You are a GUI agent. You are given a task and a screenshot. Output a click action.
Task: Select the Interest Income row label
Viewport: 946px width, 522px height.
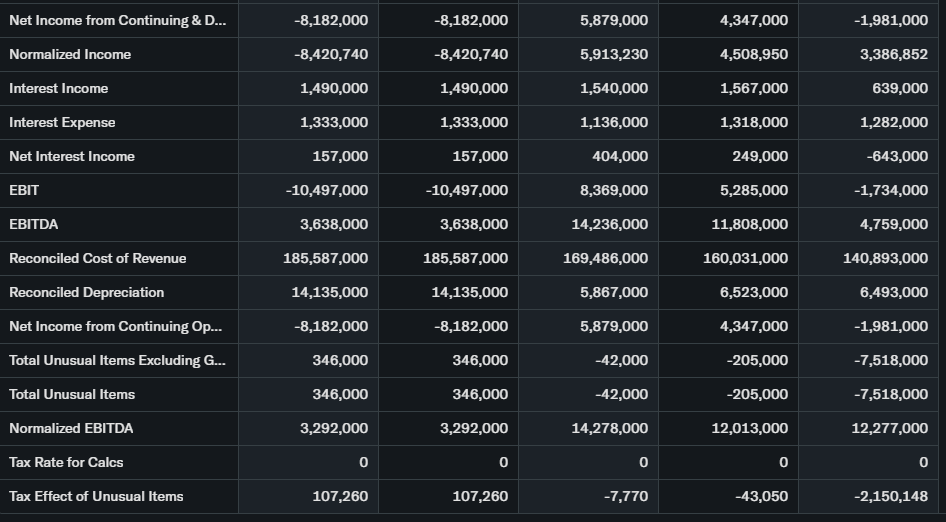58,88
